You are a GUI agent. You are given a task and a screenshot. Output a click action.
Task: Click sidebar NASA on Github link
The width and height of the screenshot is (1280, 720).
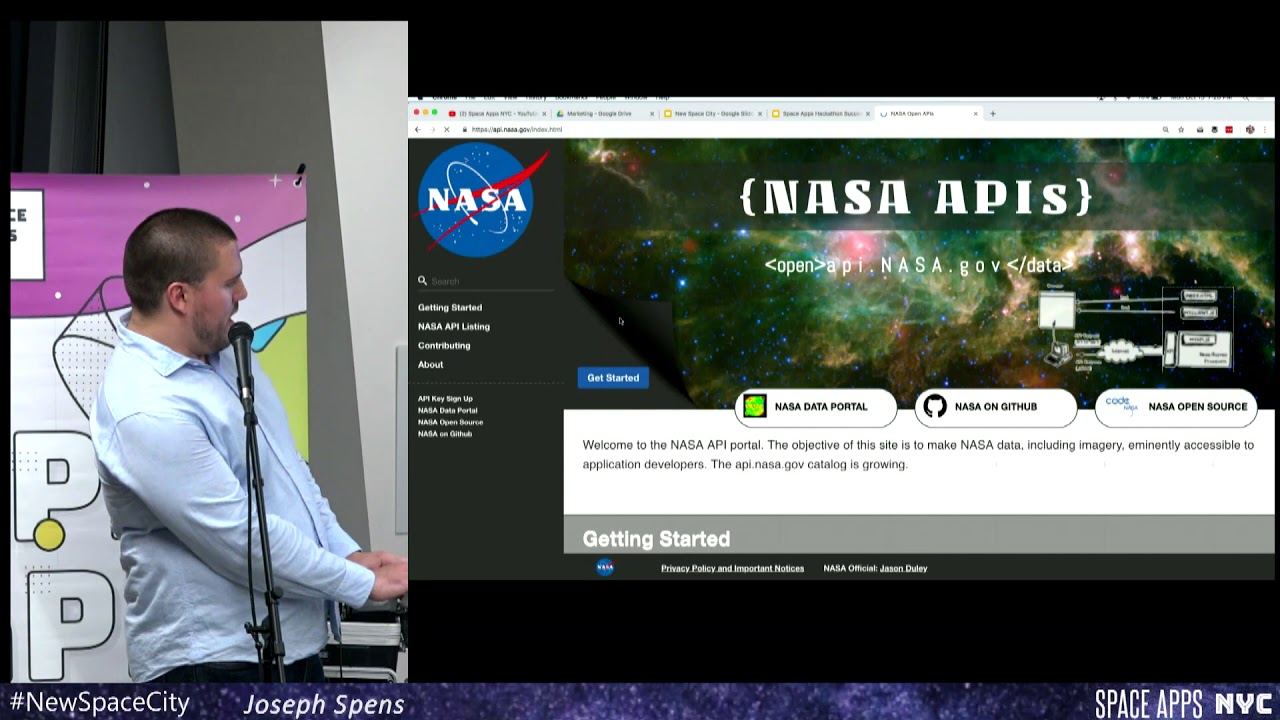(445, 434)
